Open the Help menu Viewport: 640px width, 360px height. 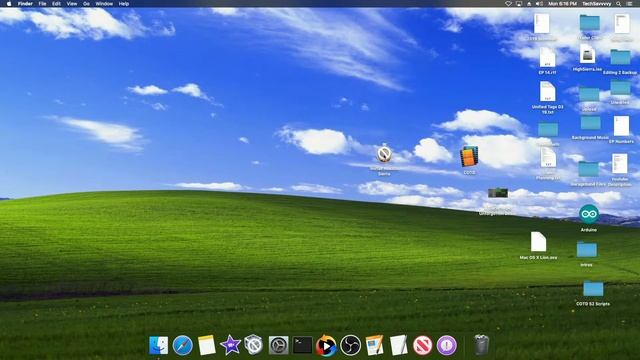click(124, 4)
